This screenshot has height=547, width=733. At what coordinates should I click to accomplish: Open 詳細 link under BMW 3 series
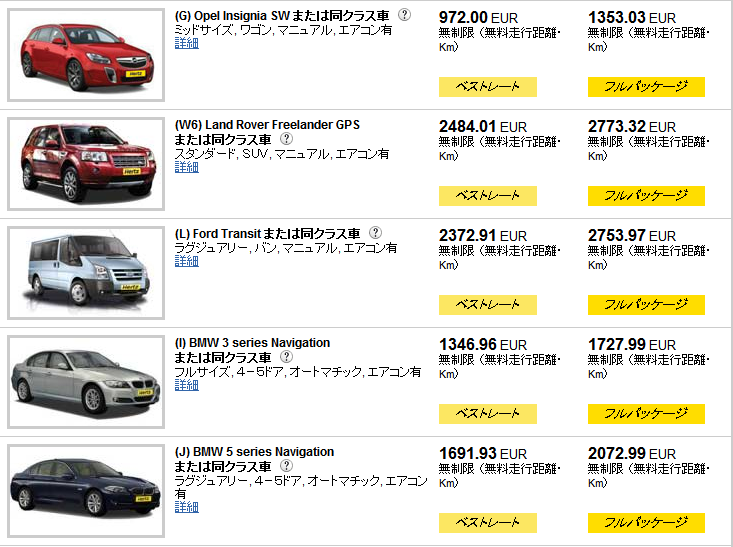tap(187, 385)
